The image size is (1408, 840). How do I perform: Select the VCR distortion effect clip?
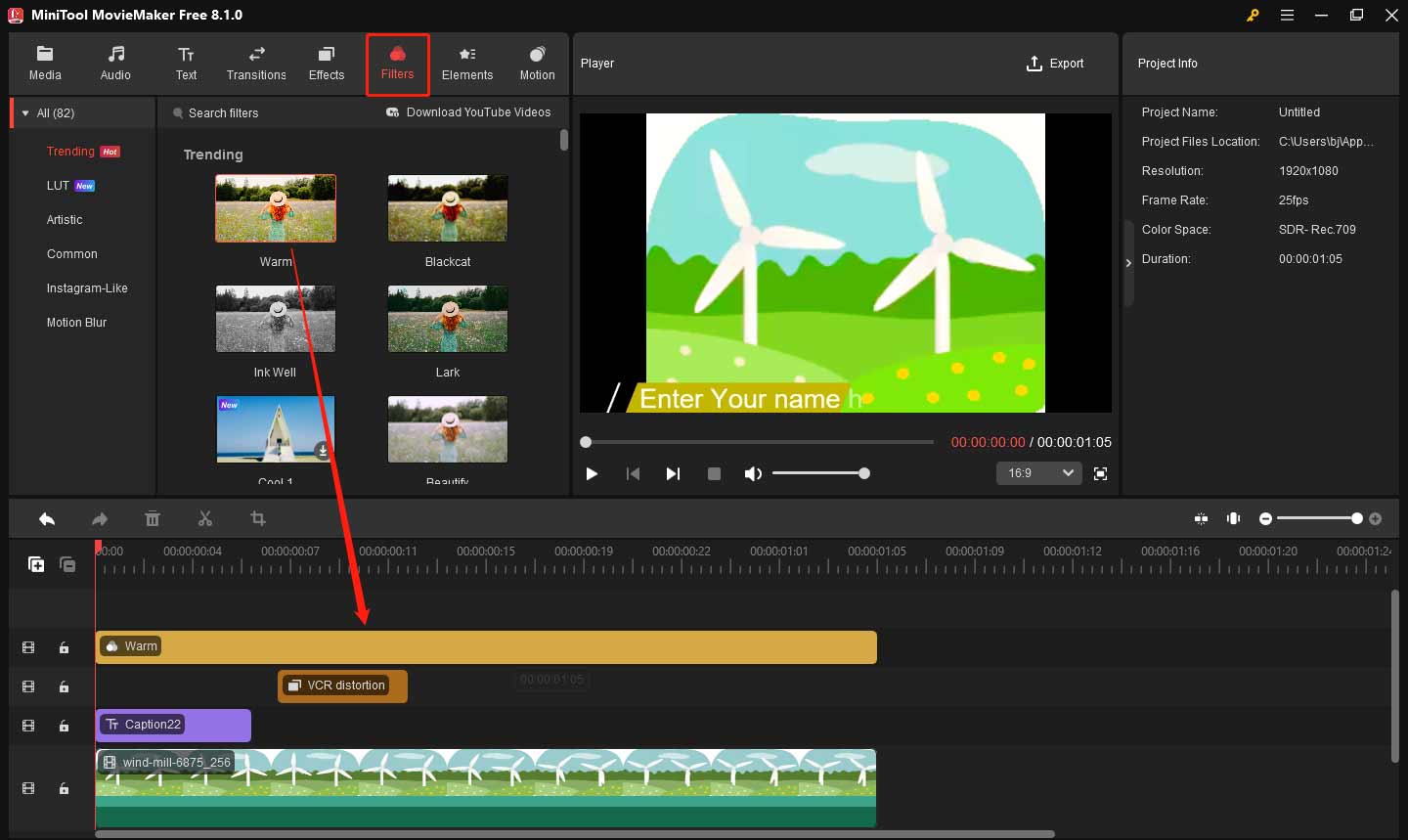[342, 686]
